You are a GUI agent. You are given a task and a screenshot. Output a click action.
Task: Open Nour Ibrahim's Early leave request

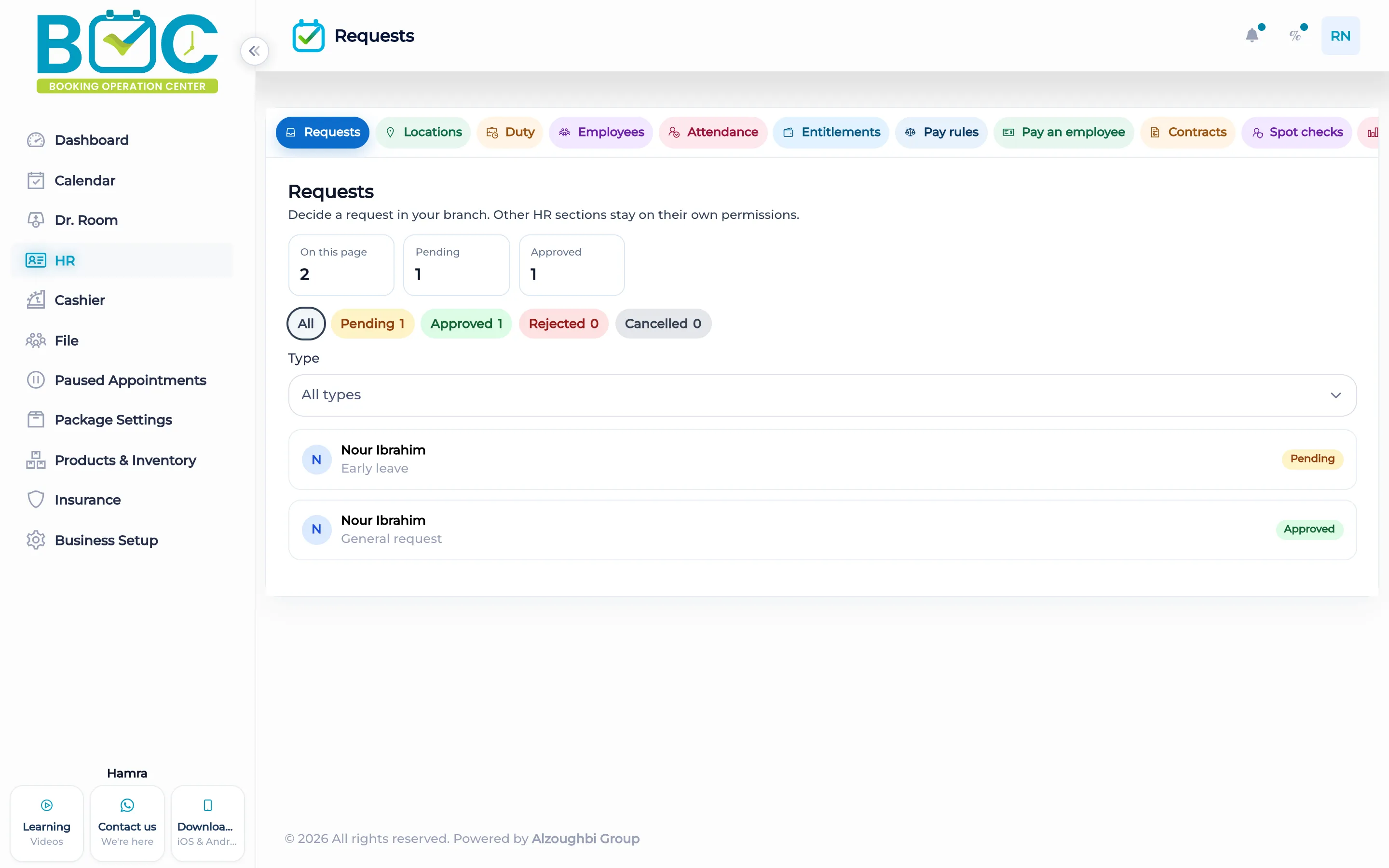[822, 459]
